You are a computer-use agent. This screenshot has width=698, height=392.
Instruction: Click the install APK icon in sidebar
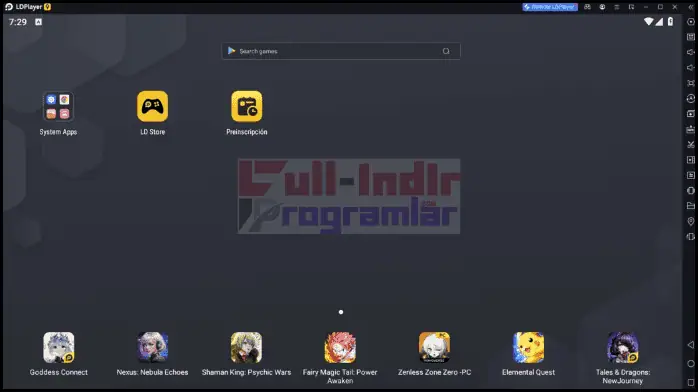691,129
